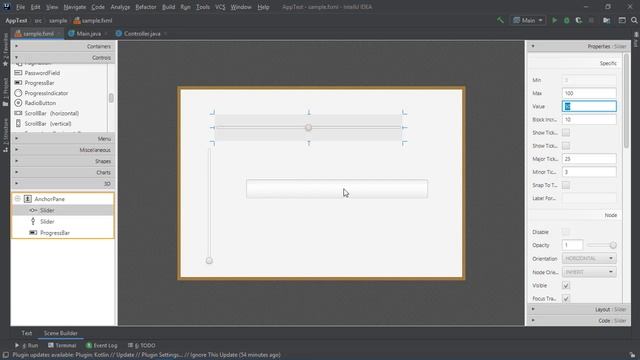Viewport: 640px width, 360px height.
Task: Click the progress bar on the design canvas
Action: (x=337, y=189)
